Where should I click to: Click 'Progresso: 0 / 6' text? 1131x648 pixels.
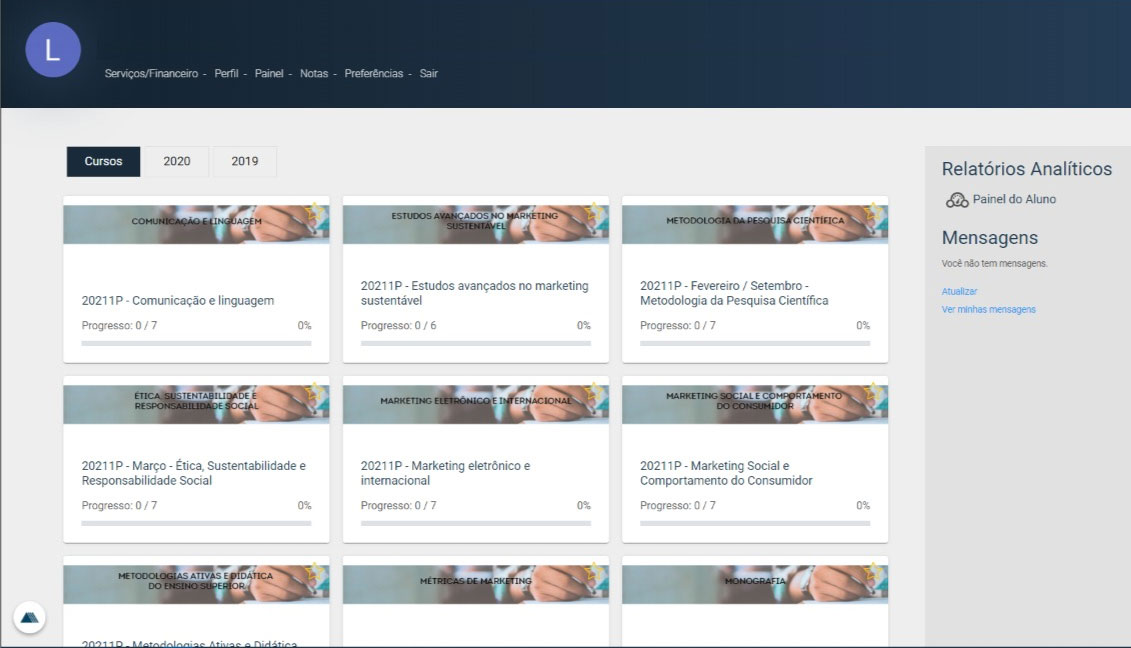coord(398,325)
